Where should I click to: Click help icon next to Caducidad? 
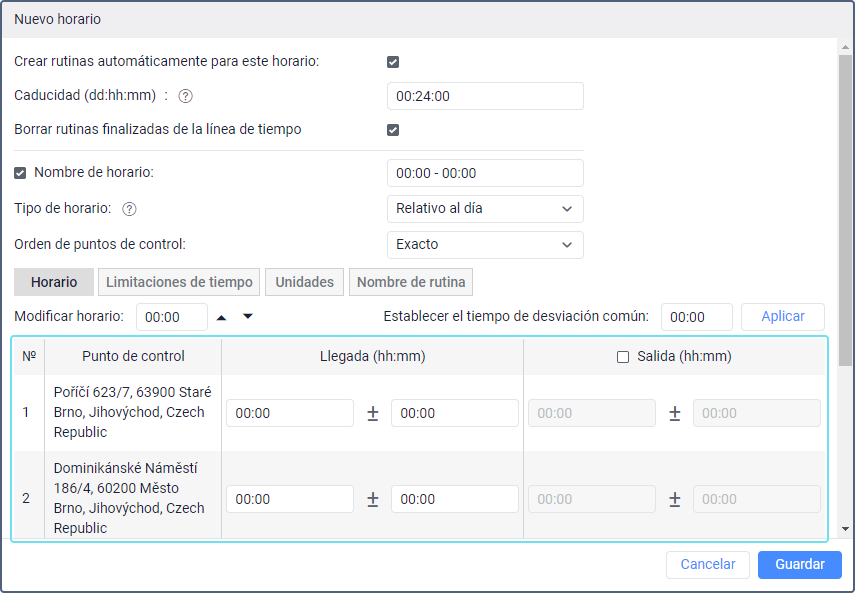(185, 97)
